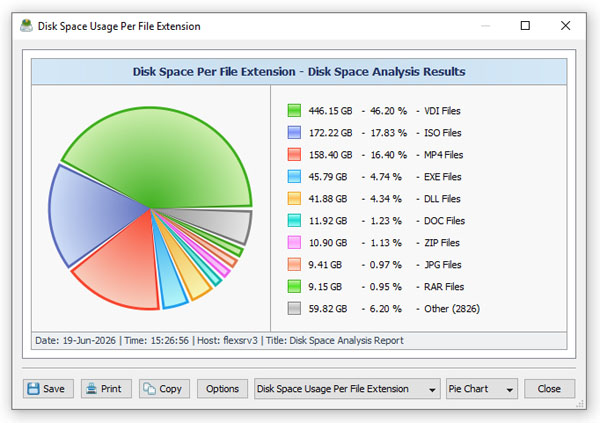Click the '46.20 %' percentage
The height and width of the screenshot is (423, 600).
(x=388, y=111)
